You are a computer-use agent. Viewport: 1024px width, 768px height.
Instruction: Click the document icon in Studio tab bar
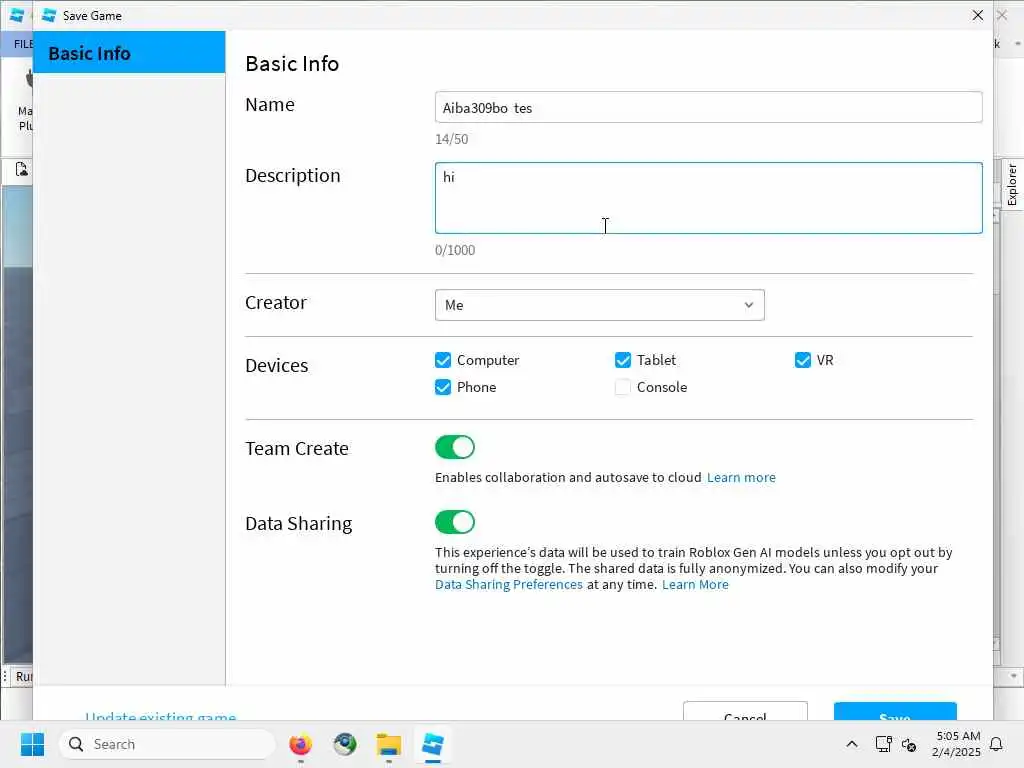pyautogui.click(x=22, y=170)
